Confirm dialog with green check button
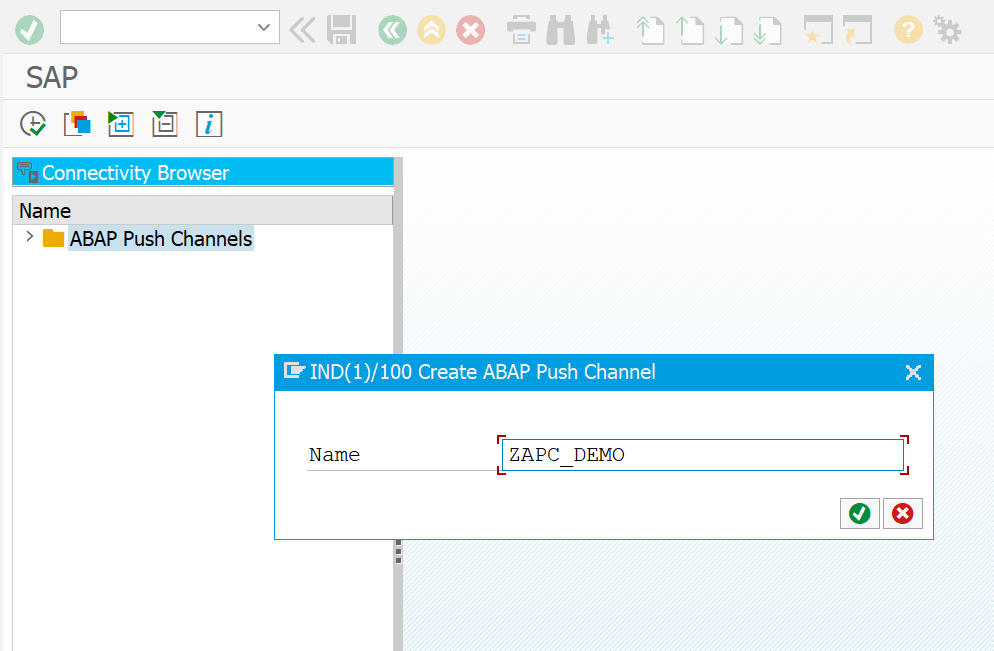This screenshot has height=651, width=994. pyautogui.click(x=859, y=513)
